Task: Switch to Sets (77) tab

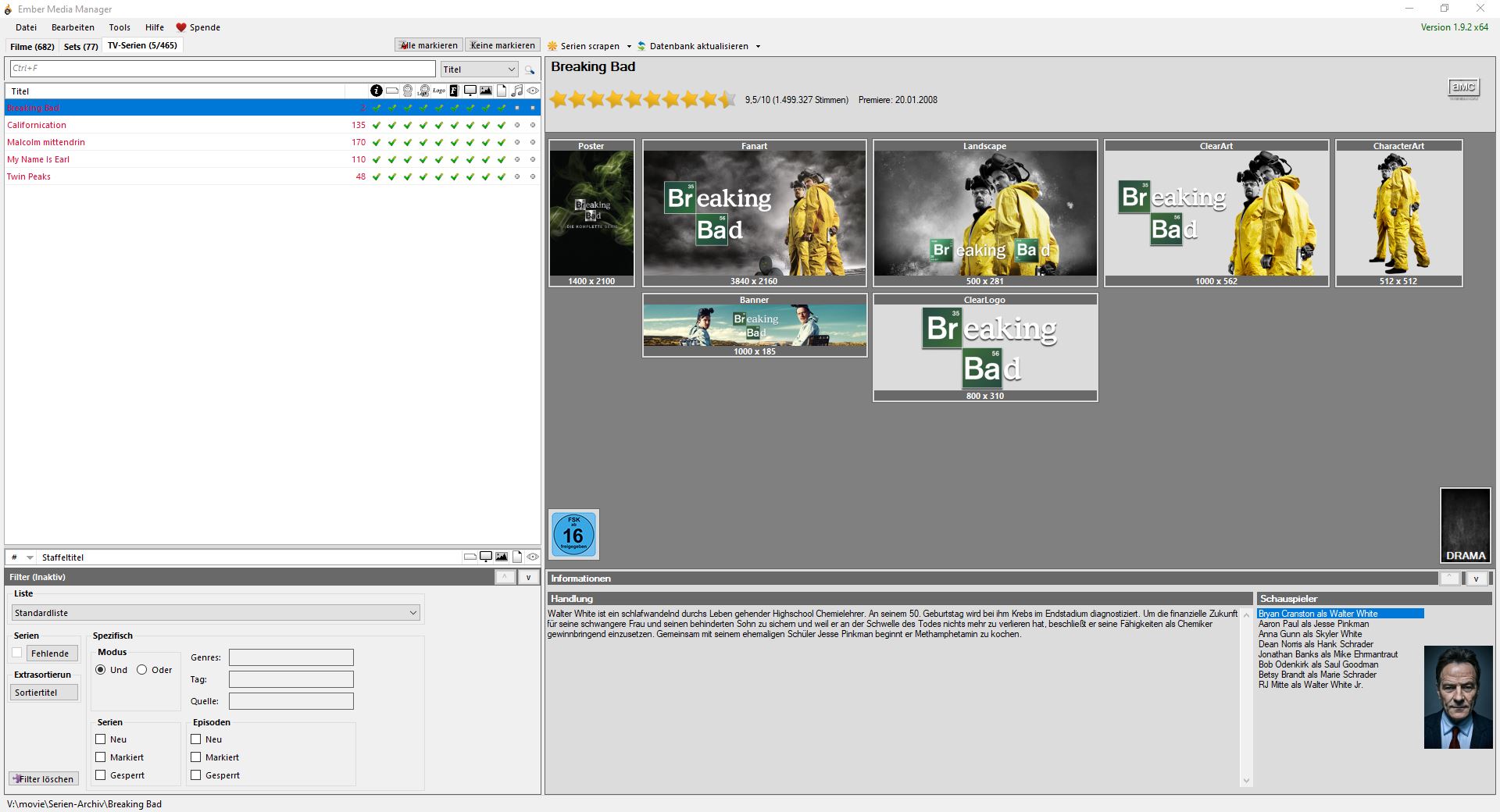Action: (80, 47)
